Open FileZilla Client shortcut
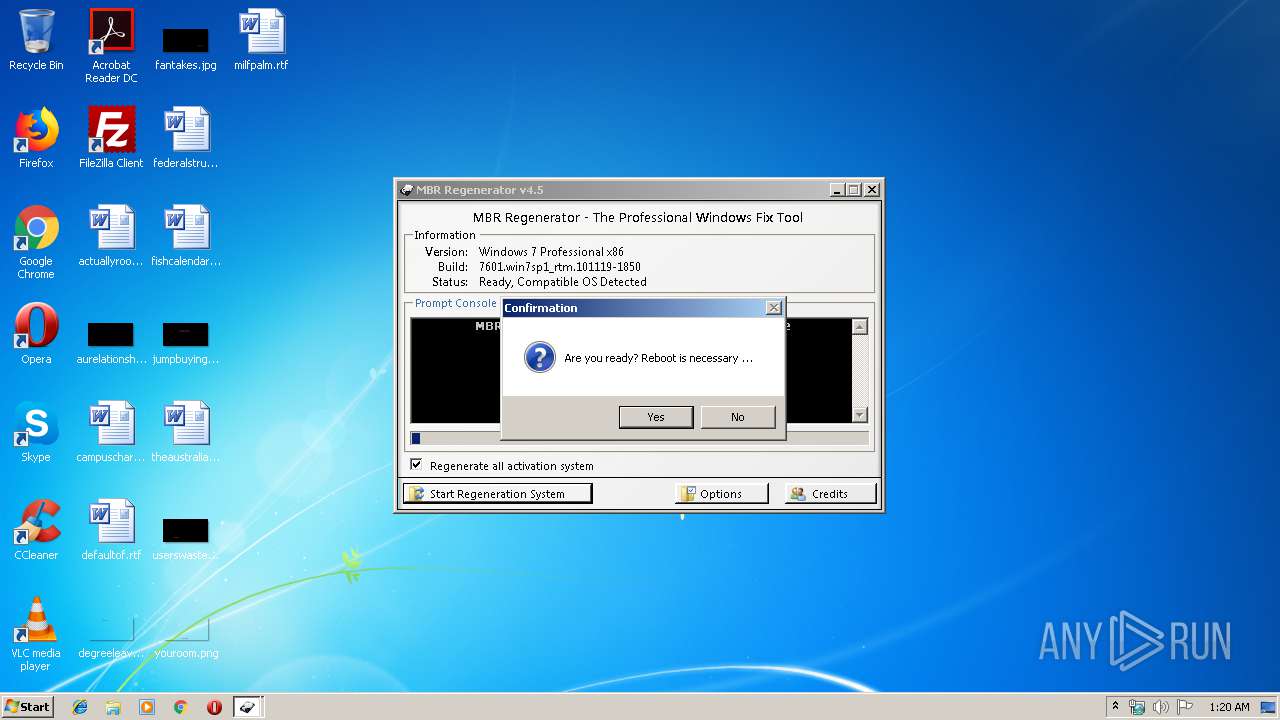Image resolution: width=1280 pixels, height=720 pixels. pos(111,138)
